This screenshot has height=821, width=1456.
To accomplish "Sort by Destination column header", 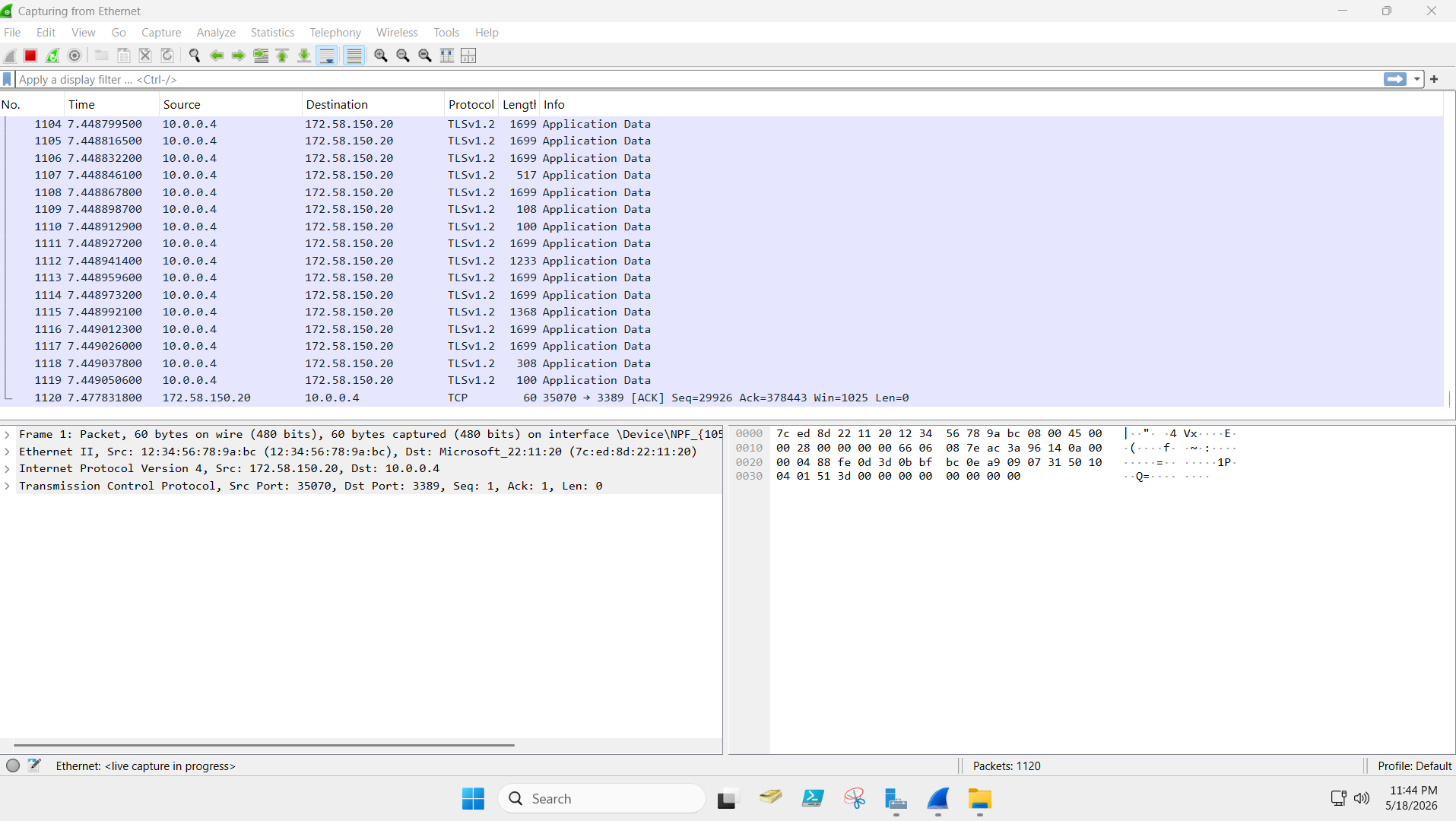I will tap(373, 105).
